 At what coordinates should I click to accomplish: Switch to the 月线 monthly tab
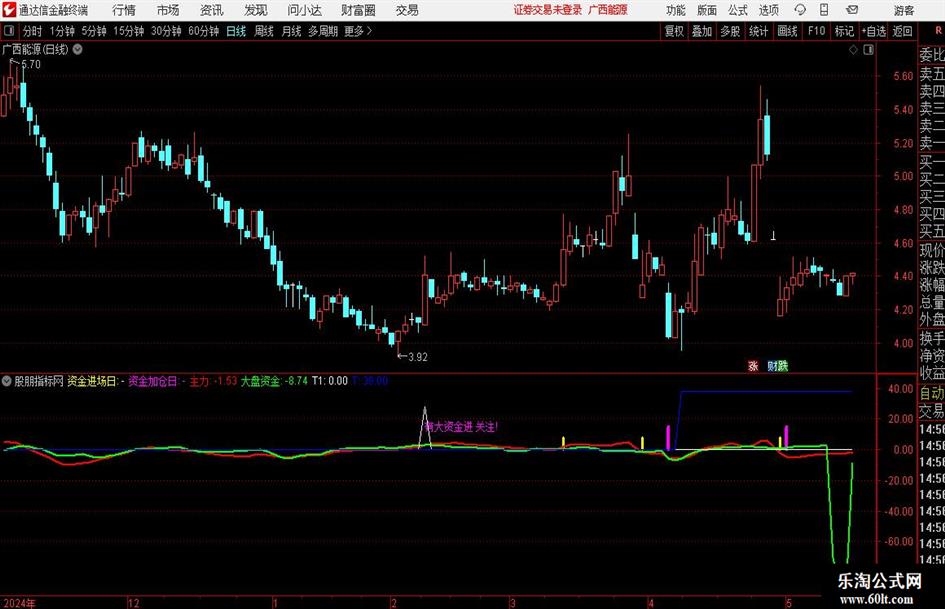click(291, 31)
